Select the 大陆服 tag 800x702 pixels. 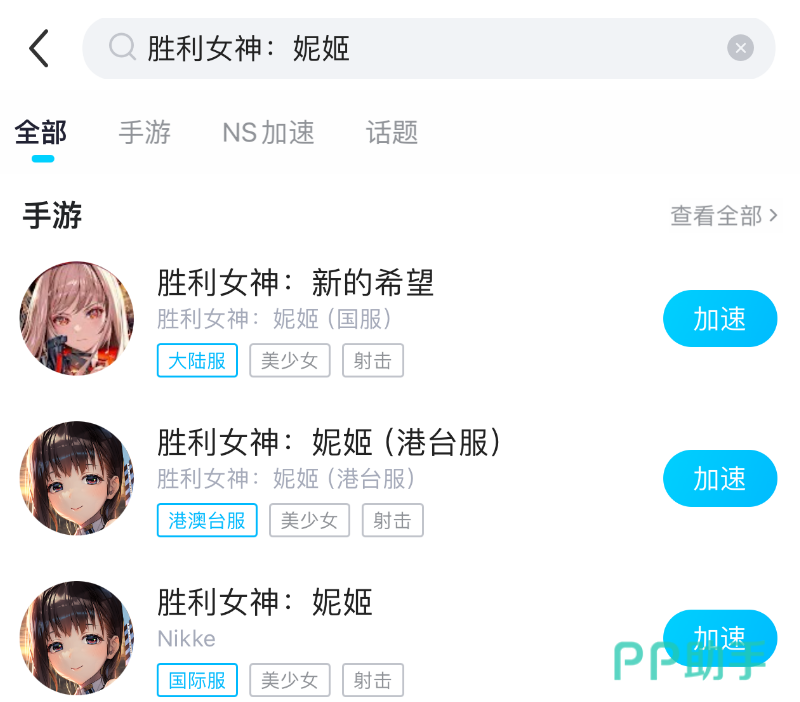click(197, 361)
